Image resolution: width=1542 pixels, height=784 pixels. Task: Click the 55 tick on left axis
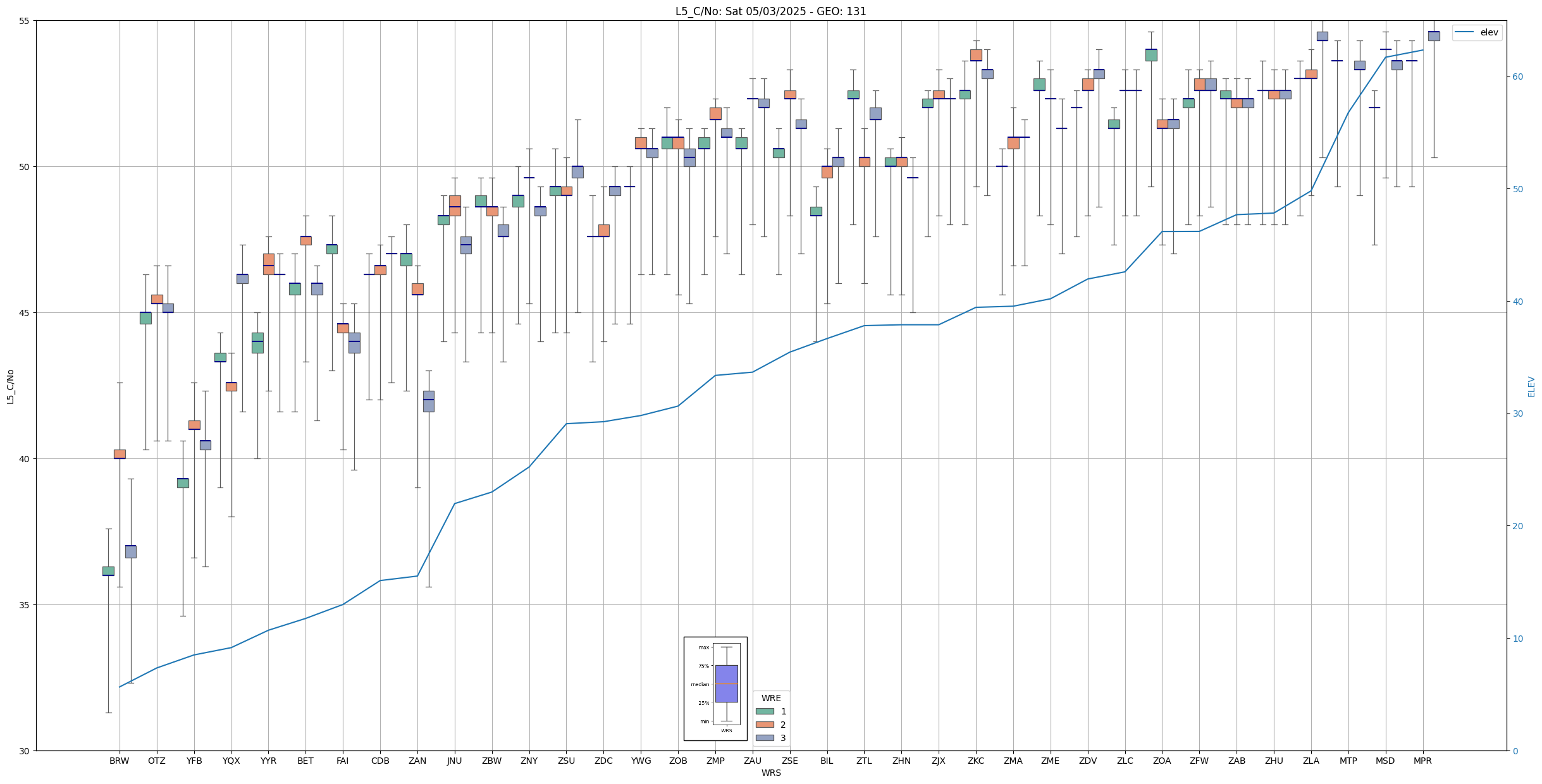[25, 21]
